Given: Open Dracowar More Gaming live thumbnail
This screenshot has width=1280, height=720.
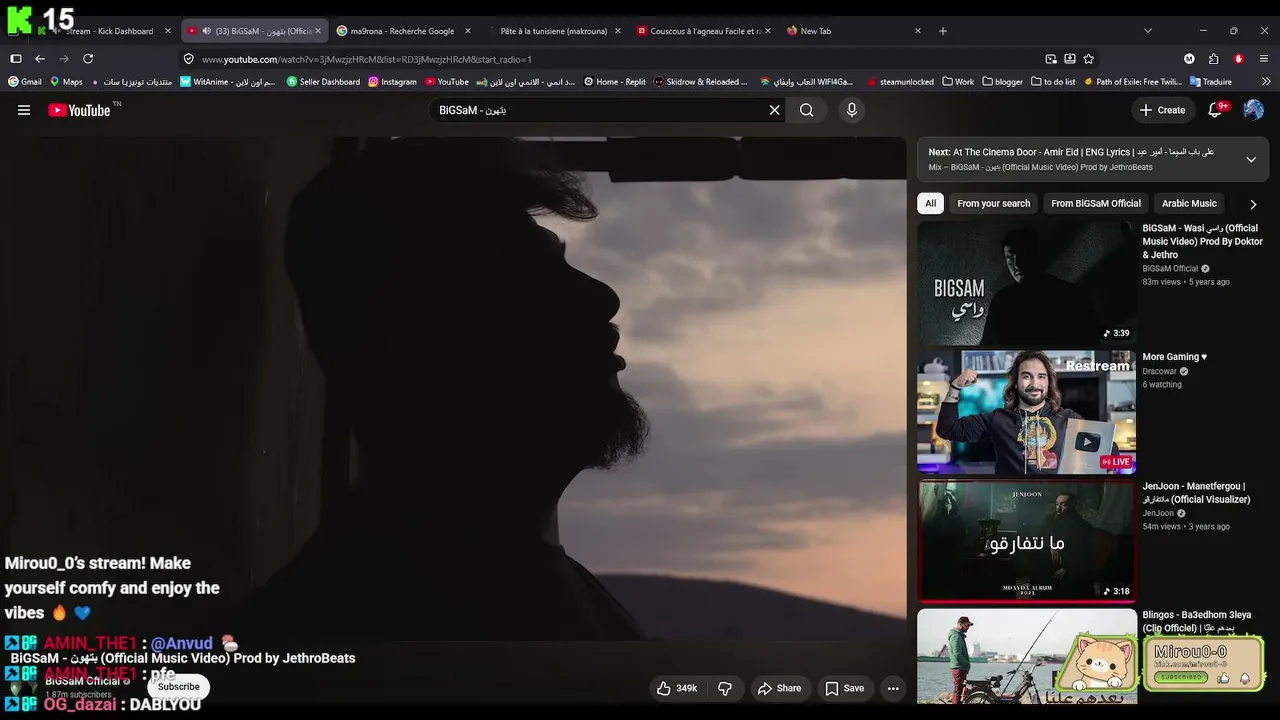Looking at the screenshot, I should (1026, 412).
